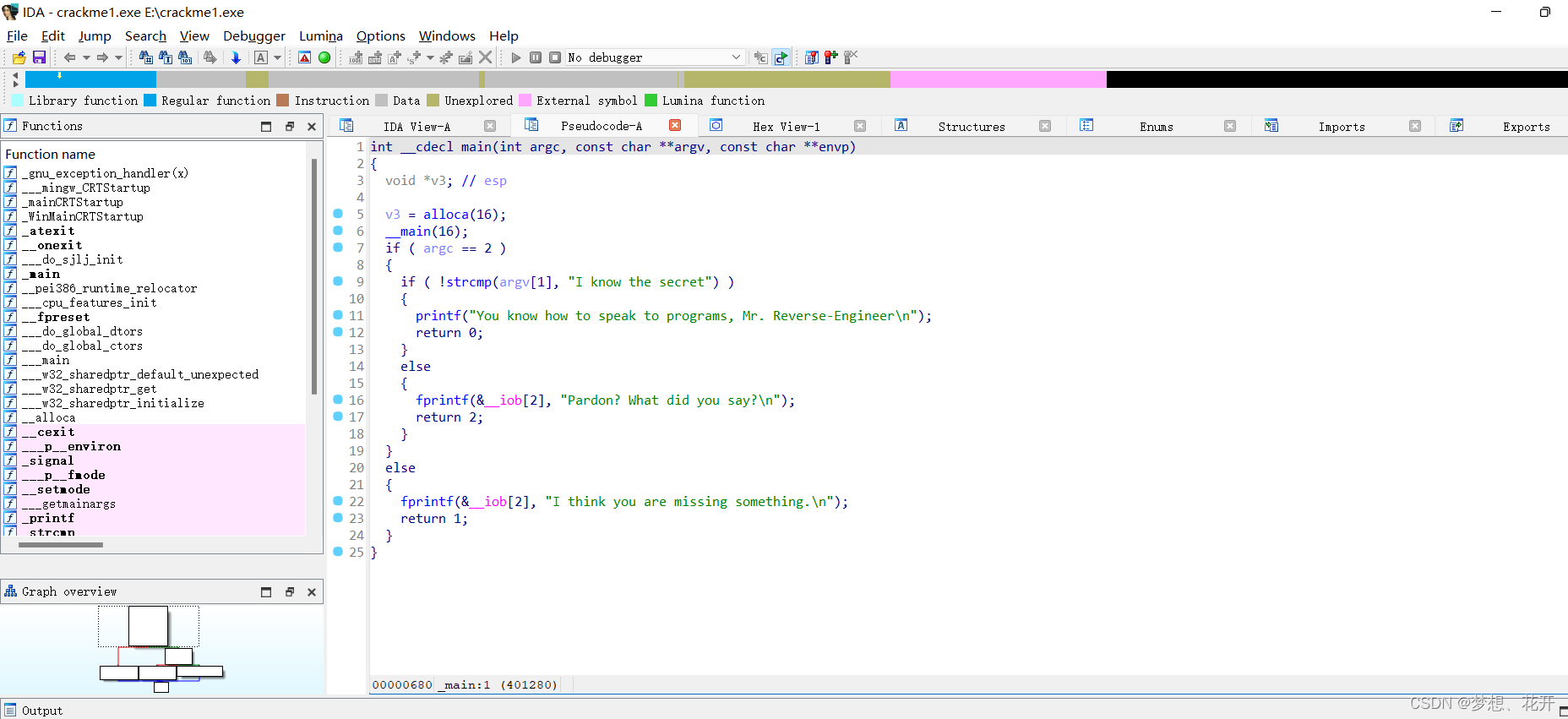The width and height of the screenshot is (1568, 719).
Task: Click the red-and-green plus breakpoint icon
Action: 831,57
